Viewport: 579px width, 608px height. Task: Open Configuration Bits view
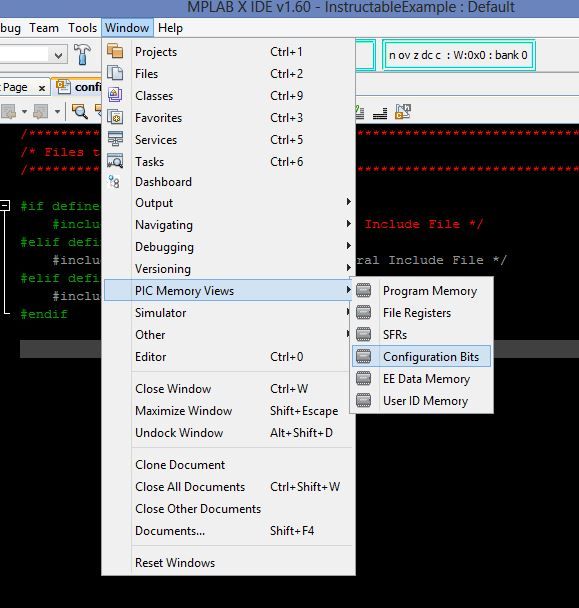pyautogui.click(x=422, y=356)
